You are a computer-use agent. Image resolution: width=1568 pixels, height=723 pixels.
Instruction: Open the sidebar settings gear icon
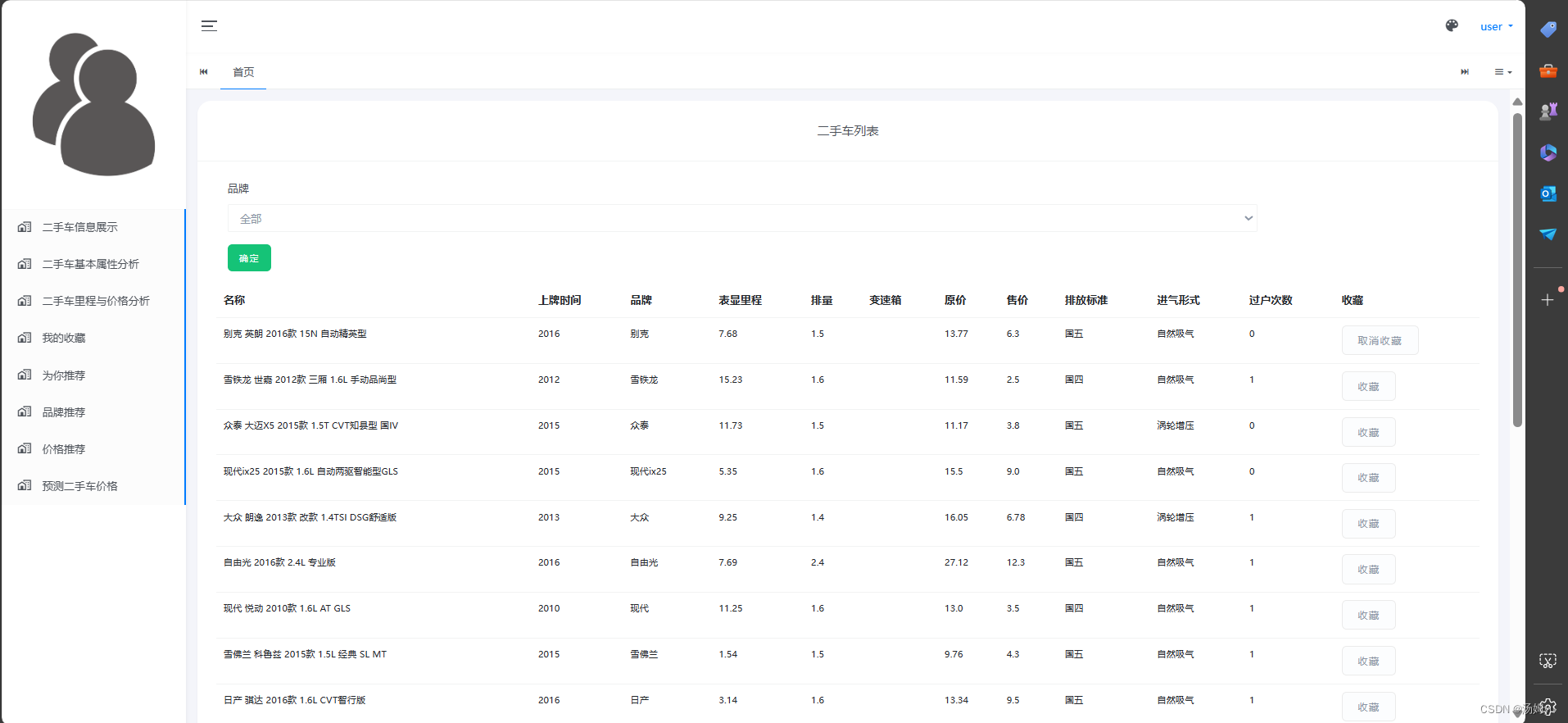pos(1548,707)
